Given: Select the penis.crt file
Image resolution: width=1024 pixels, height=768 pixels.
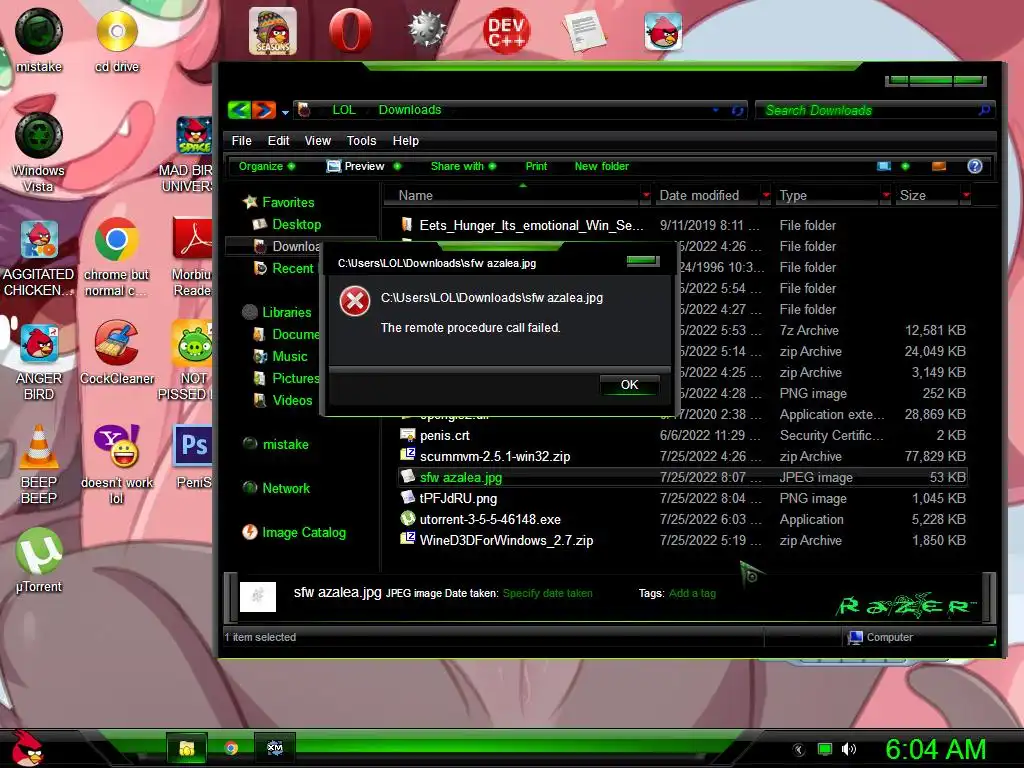Looking at the screenshot, I should (x=444, y=435).
